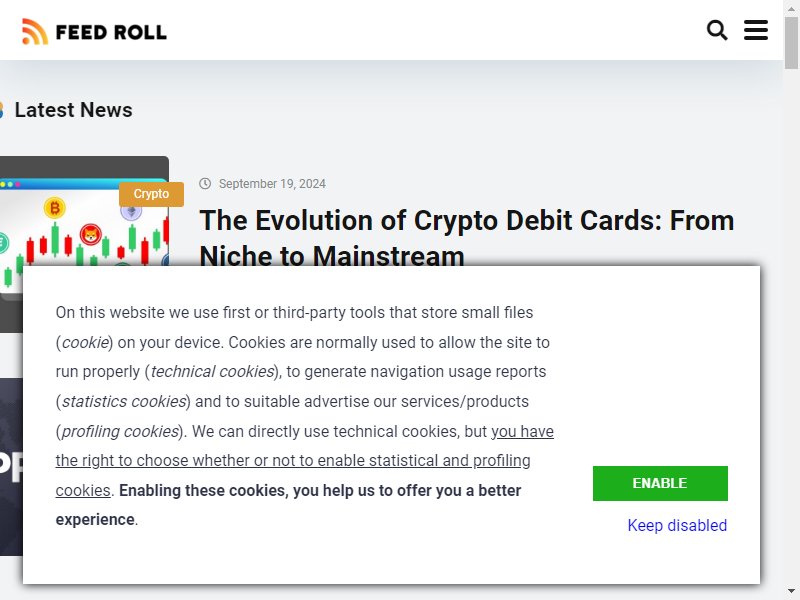Follow the underlined right to choose cookies link
Screen dimensions: 800x600
pos(305,461)
